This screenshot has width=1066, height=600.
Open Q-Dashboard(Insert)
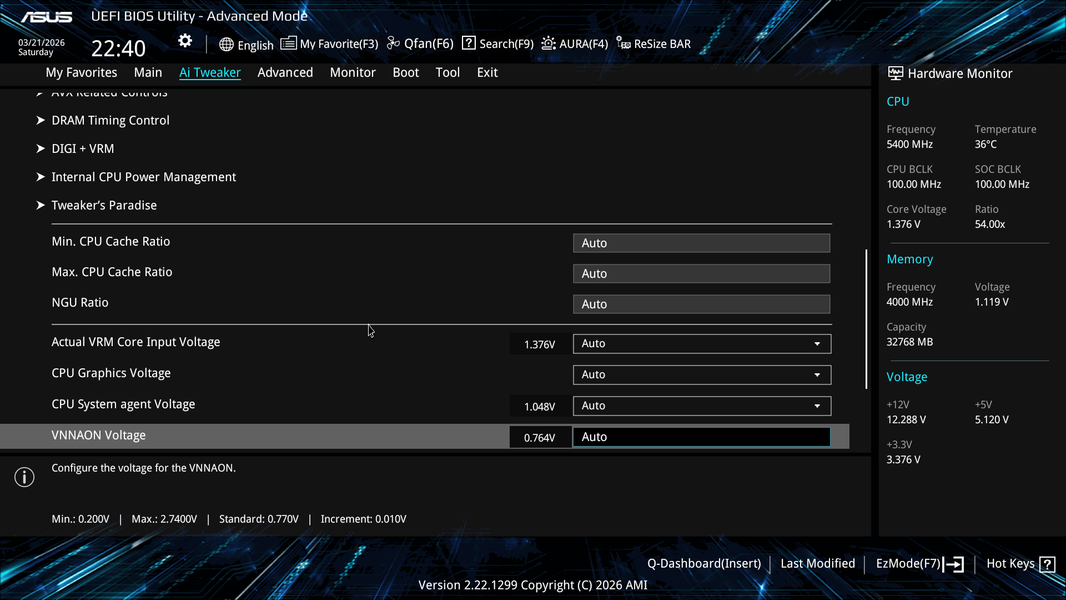pos(704,564)
